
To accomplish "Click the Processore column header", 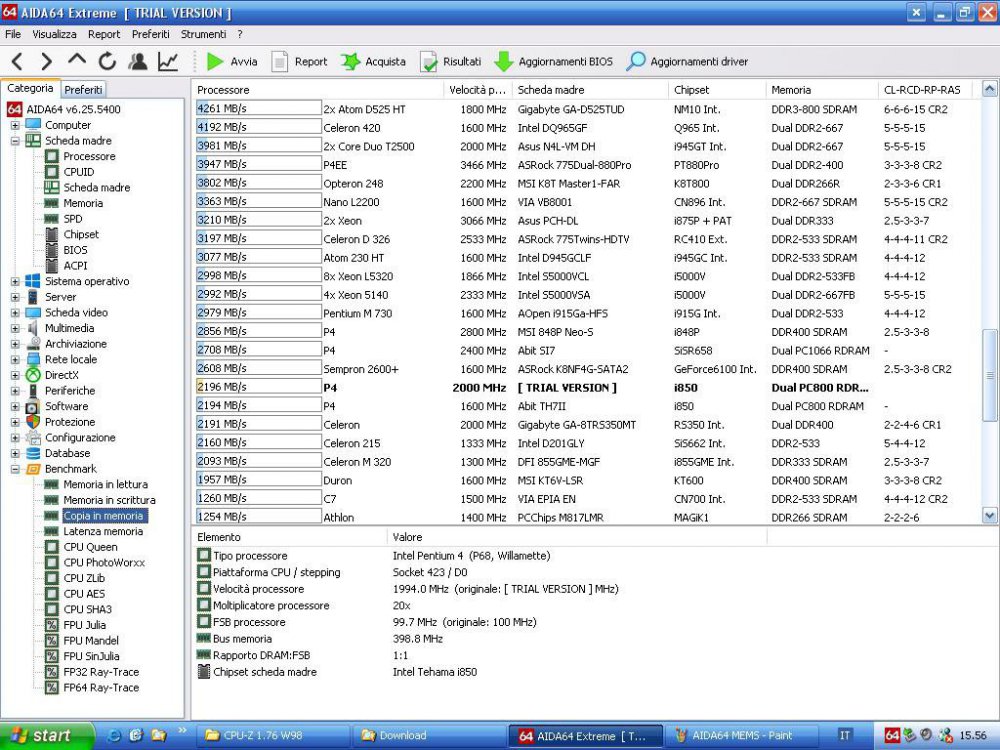I will click(x=224, y=90).
